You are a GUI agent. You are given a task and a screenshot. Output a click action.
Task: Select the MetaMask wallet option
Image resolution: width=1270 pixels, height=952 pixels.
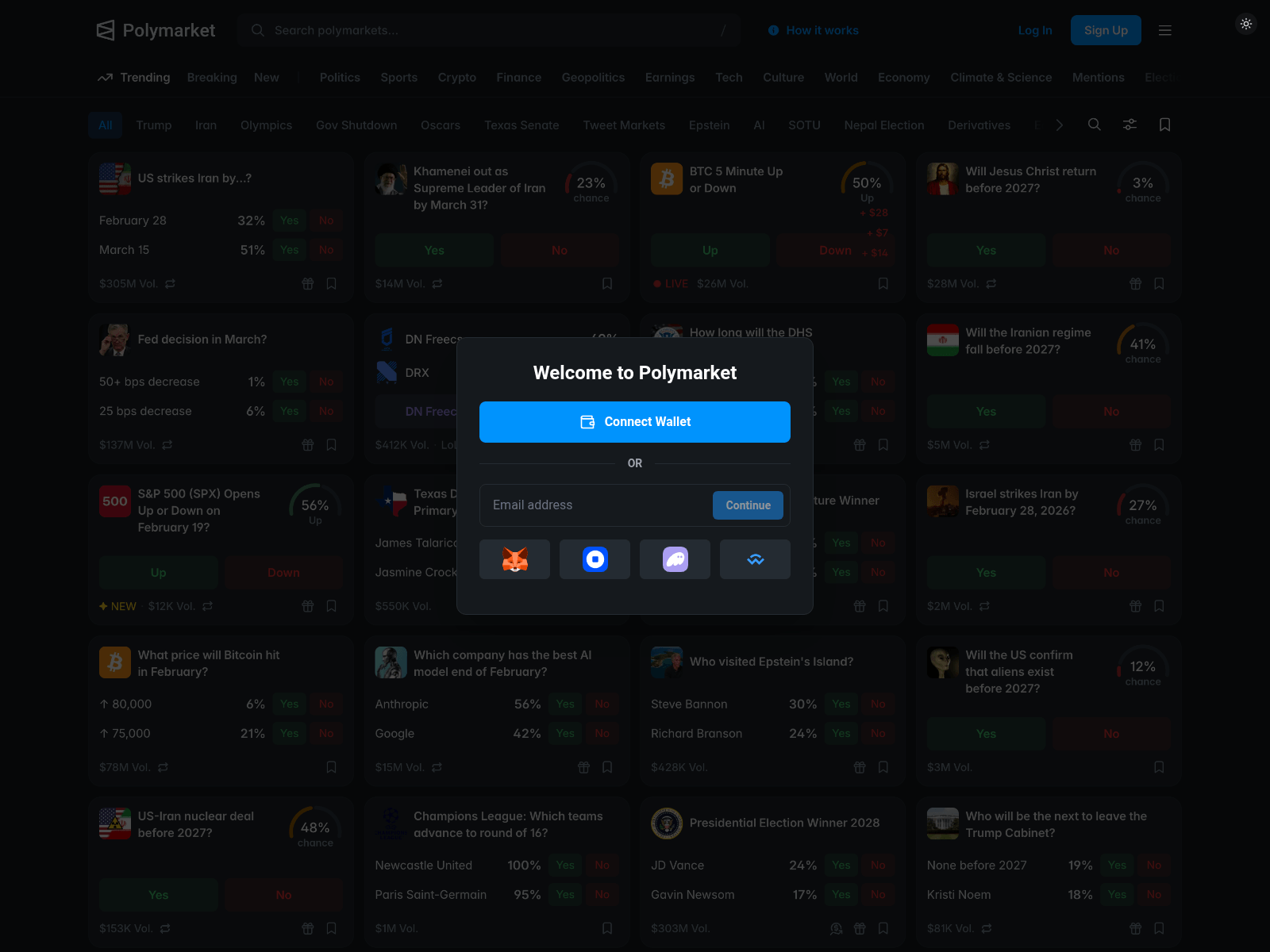coord(514,559)
